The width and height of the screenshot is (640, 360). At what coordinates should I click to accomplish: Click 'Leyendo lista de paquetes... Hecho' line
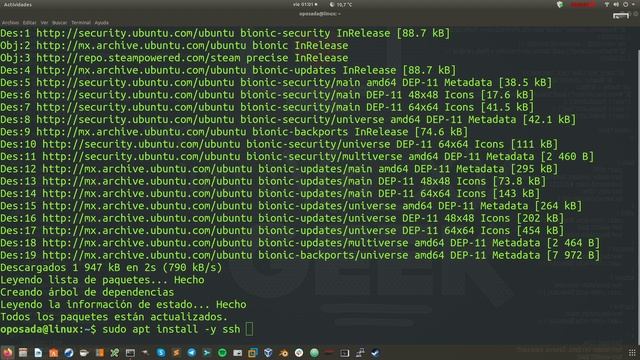click(x=102, y=280)
